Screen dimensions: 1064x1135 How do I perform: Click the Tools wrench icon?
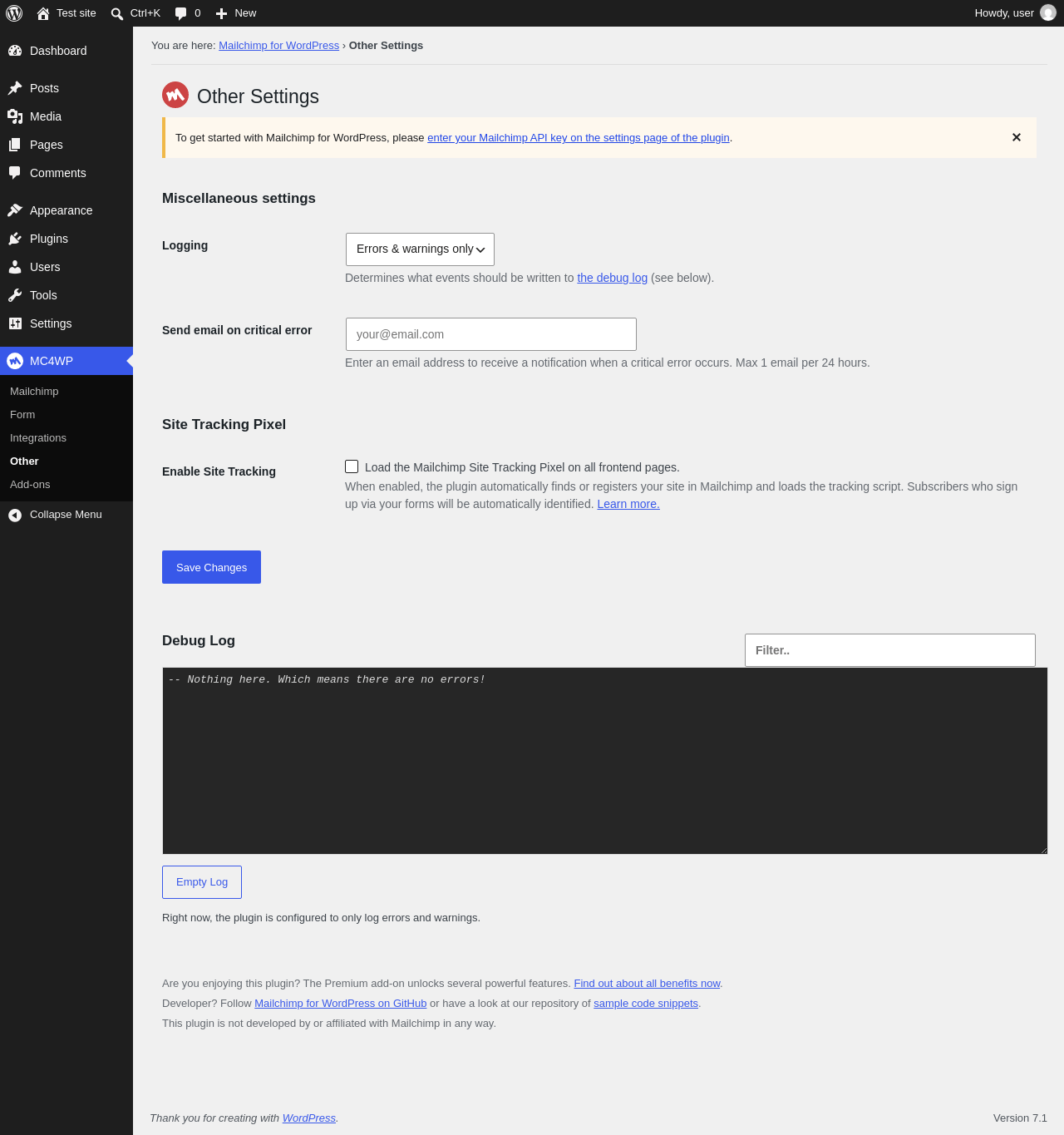[x=15, y=295]
